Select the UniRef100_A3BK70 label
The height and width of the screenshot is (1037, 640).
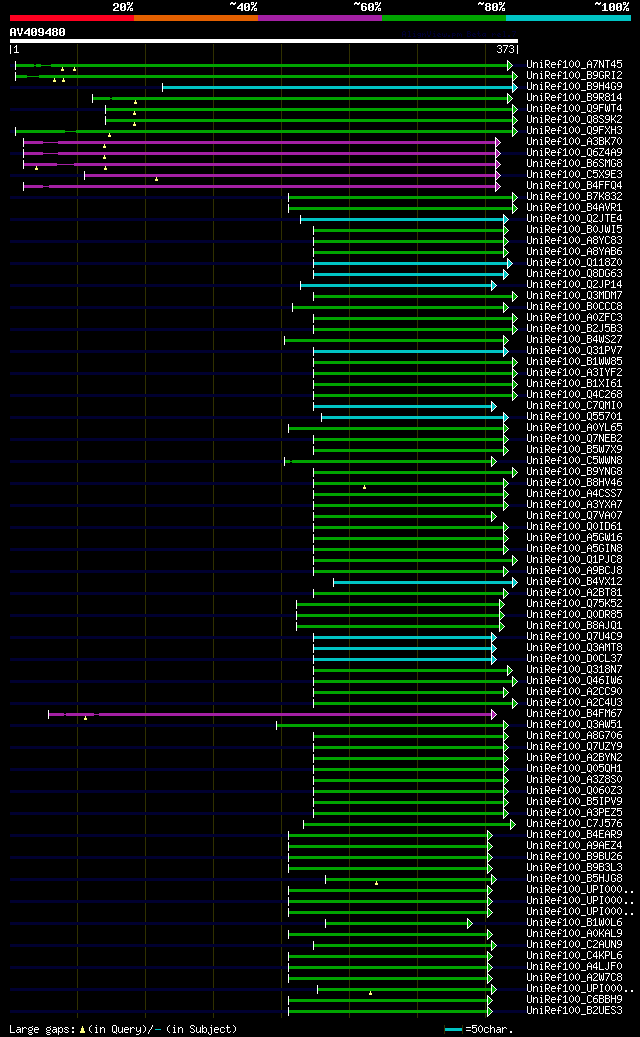(x=574, y=142)
